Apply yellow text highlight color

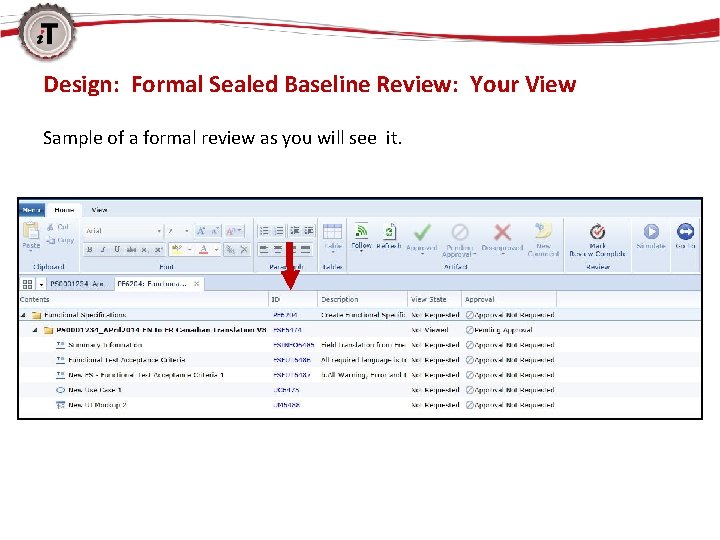176,249
